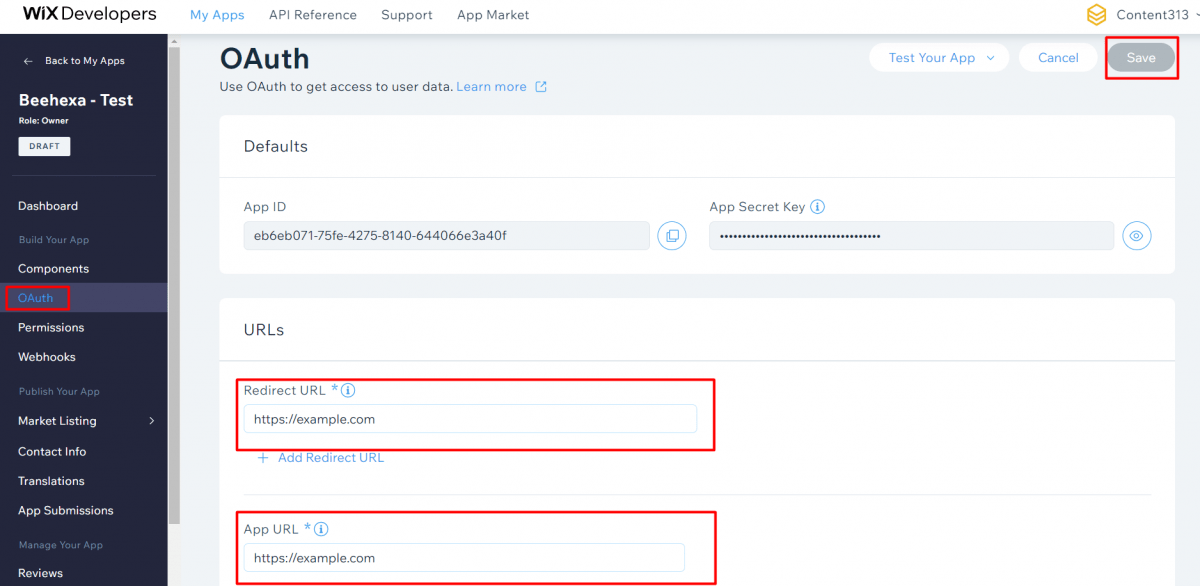Viewport: 1200px width, 586px height.
Task: Open Permissions in the sidebar
Action: [51, 328]
